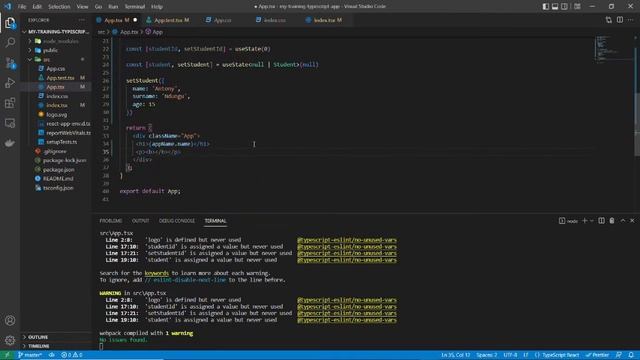Toggle bottom panel layout button
Screen dimensions: 640x360
[x=555, y=7]
